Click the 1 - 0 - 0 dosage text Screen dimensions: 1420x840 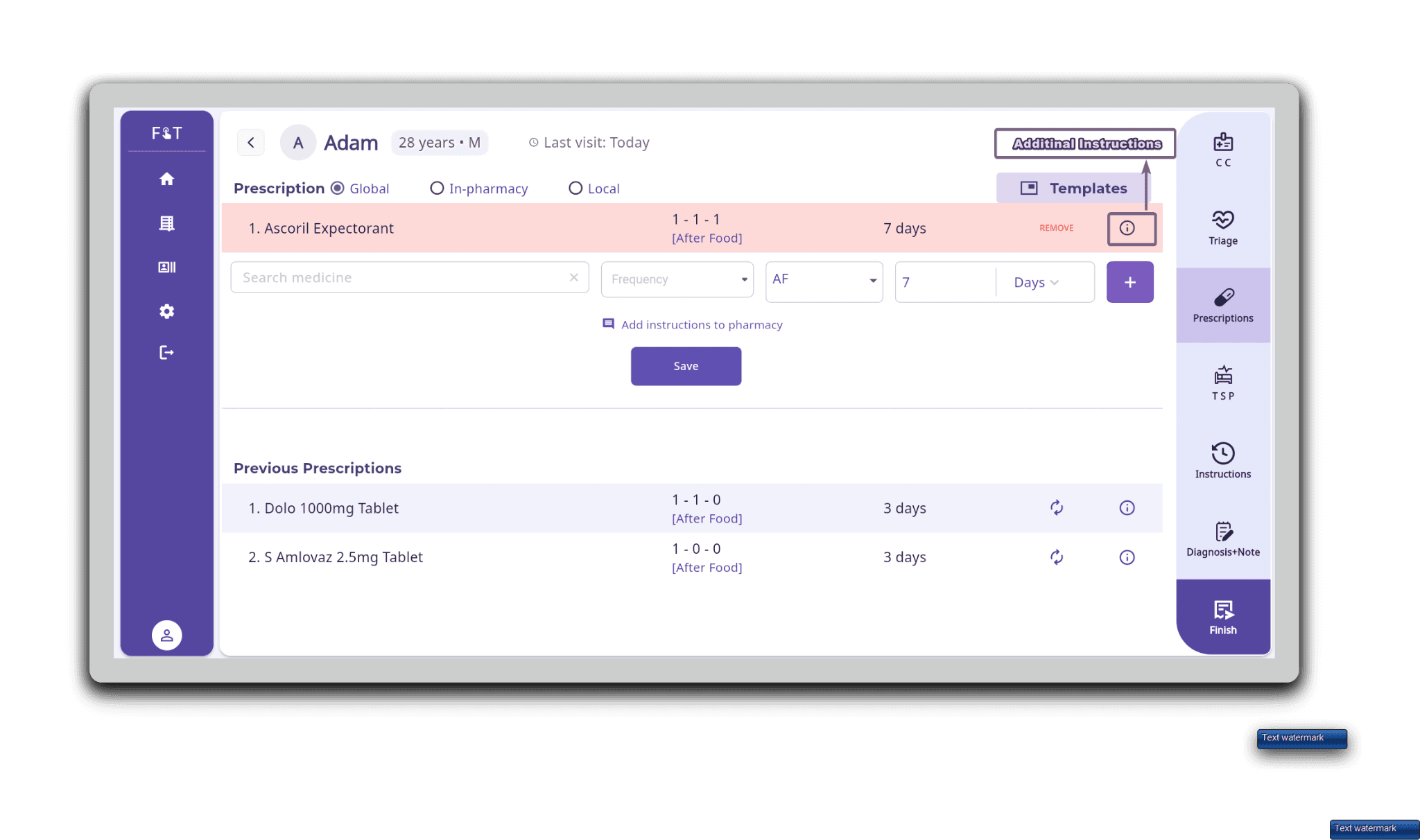[696, 549]
